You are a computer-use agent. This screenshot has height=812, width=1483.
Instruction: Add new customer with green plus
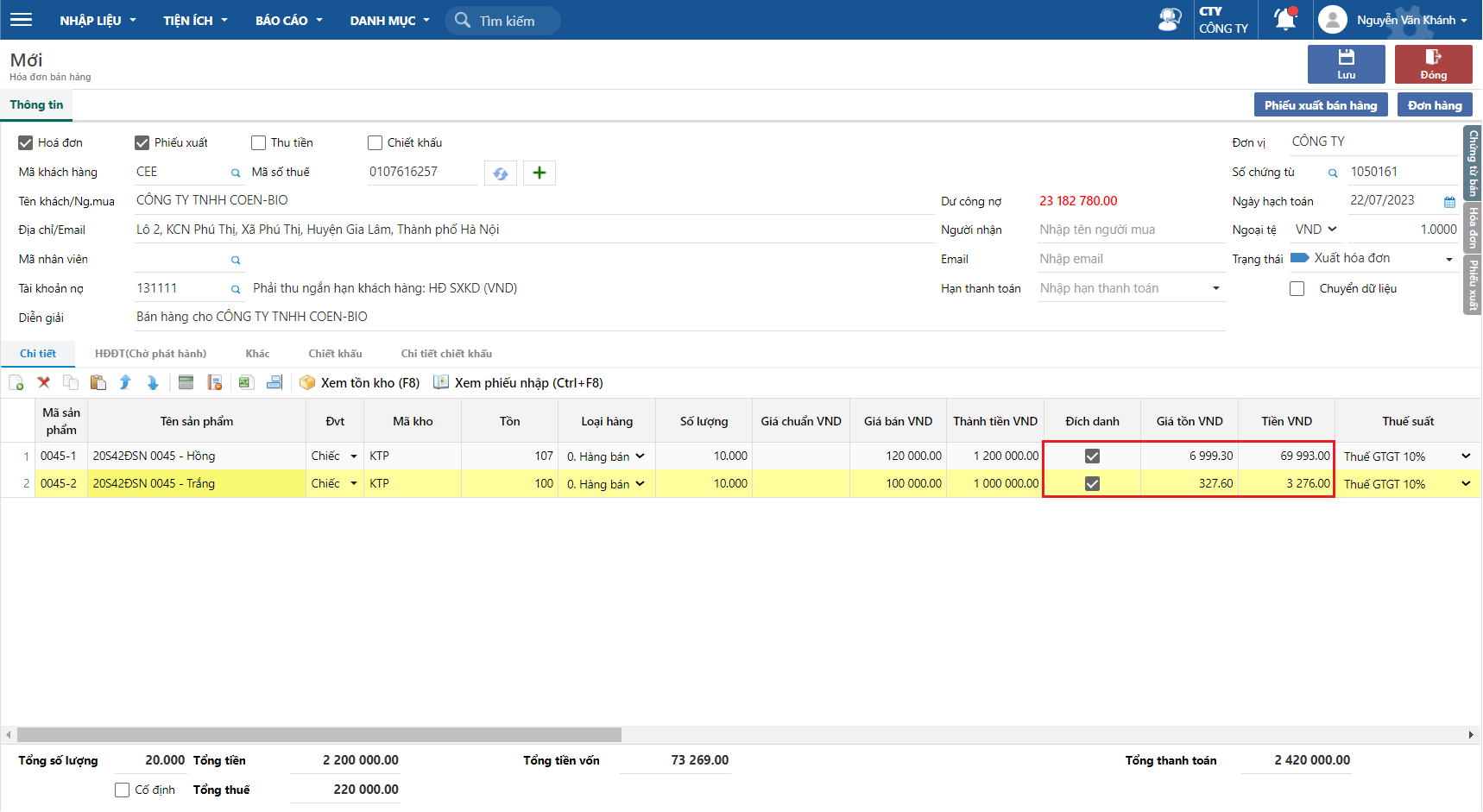coord(540,173)
